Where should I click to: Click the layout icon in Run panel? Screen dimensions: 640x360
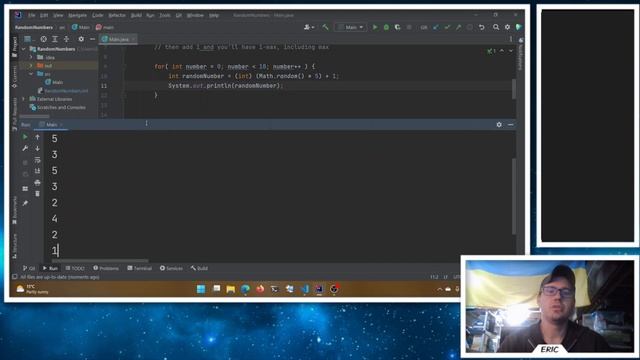(25, 189)
